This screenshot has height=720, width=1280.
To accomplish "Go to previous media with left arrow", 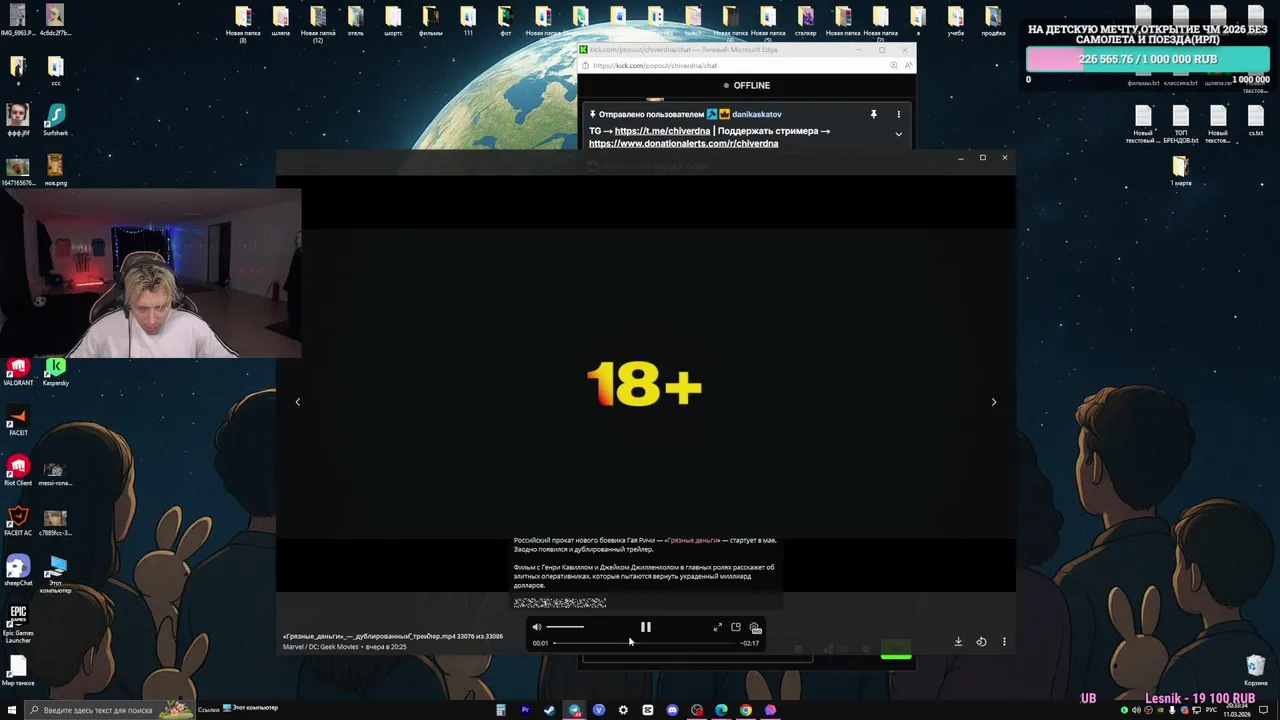I will pos(297,402).
